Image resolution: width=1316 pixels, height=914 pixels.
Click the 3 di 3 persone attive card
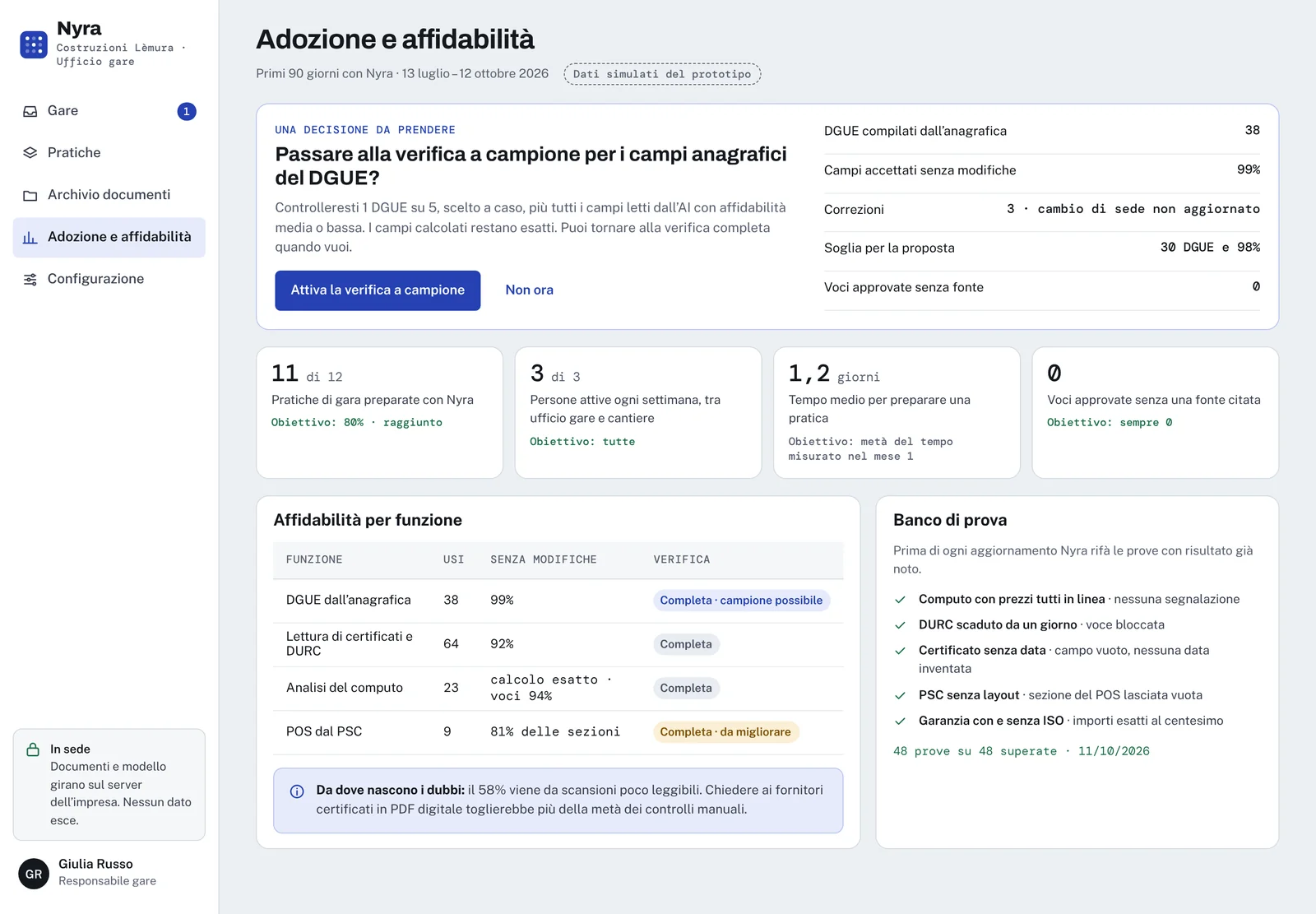[x=638, y=412]
